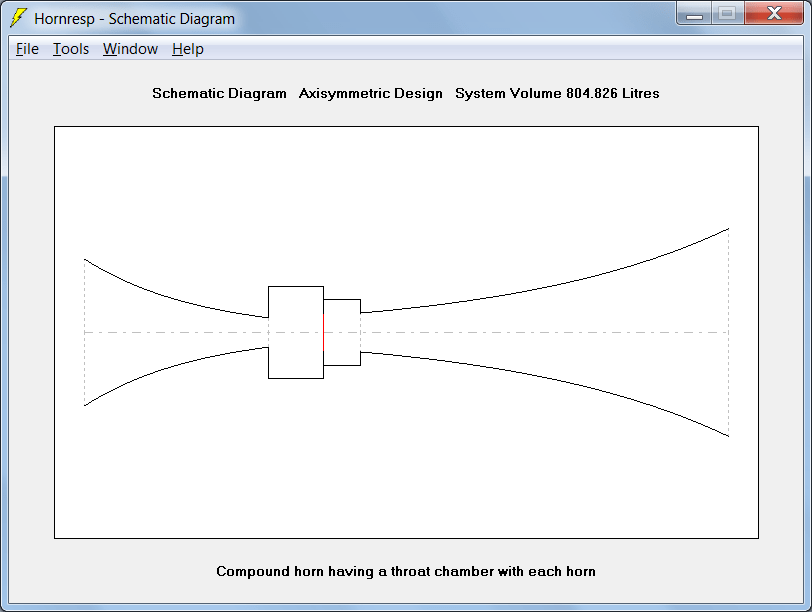Open the Help menu
This screenshot has width=812, height=612.
187,49
